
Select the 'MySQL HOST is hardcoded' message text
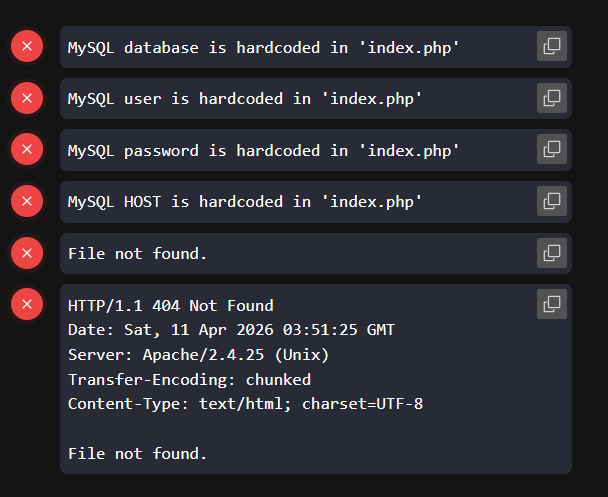245,202
